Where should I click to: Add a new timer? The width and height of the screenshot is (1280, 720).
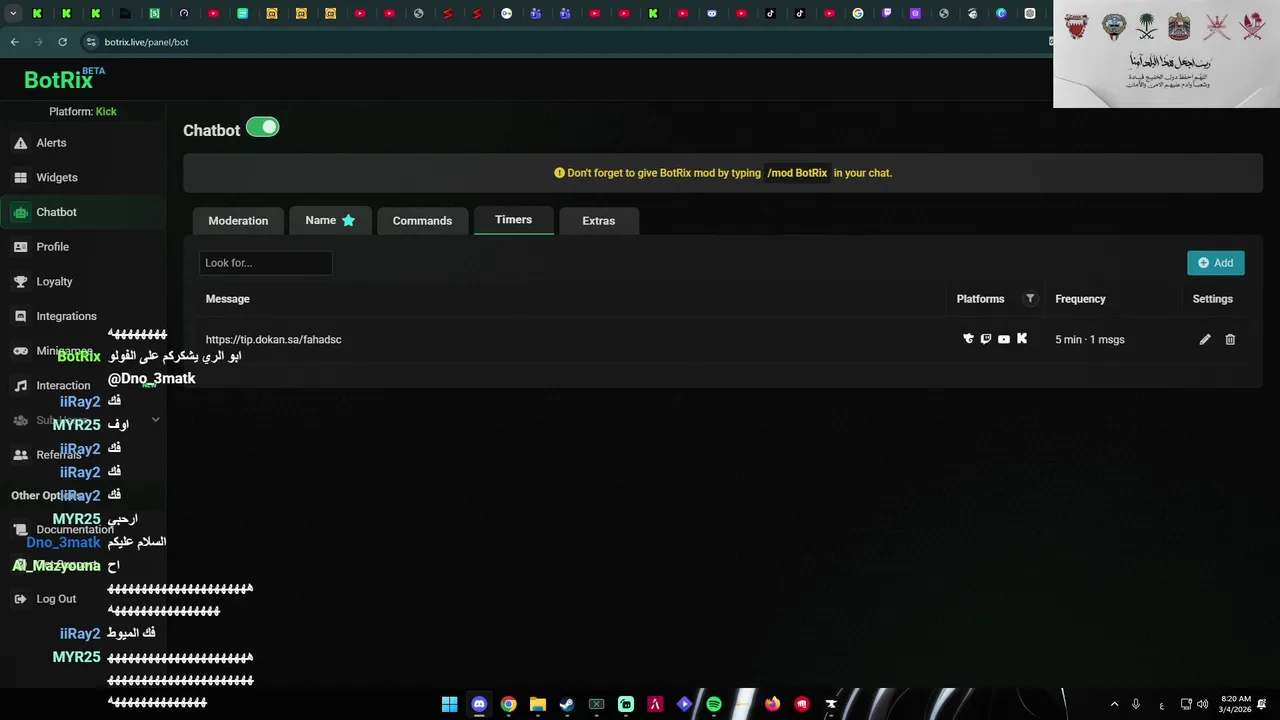[x=1216, y=263]
